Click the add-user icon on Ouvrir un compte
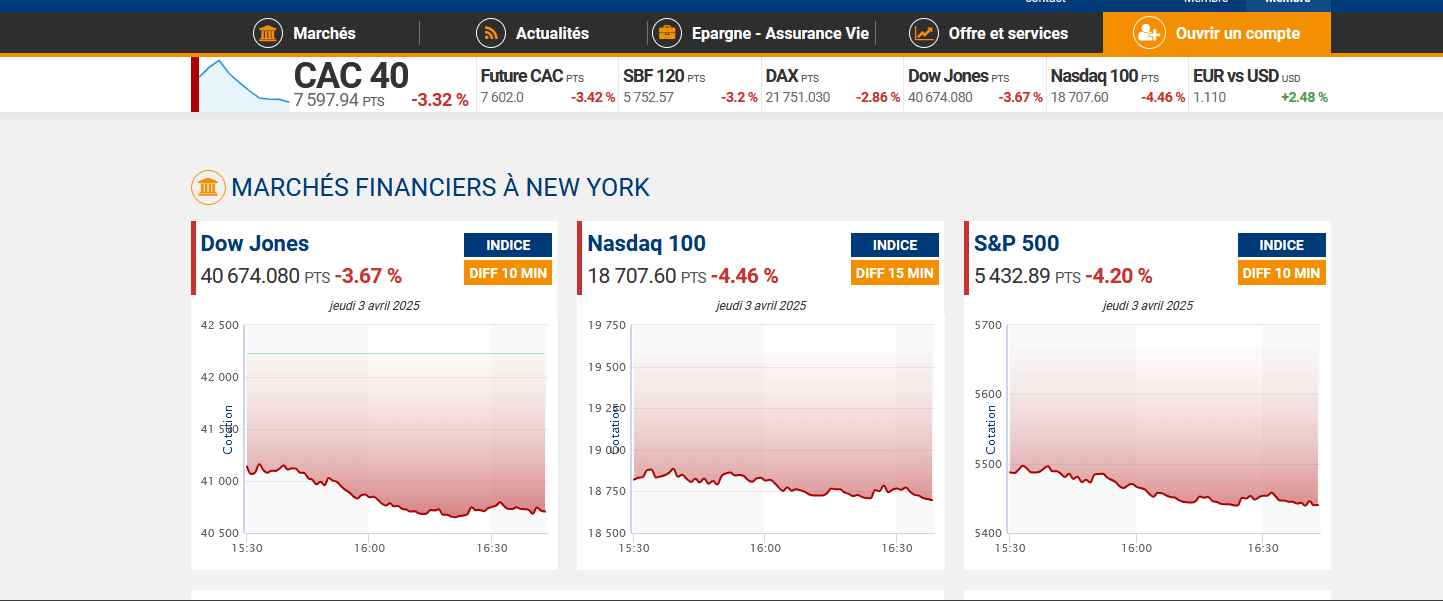This screenshot has width=1443, height=601. (1149, 33)
